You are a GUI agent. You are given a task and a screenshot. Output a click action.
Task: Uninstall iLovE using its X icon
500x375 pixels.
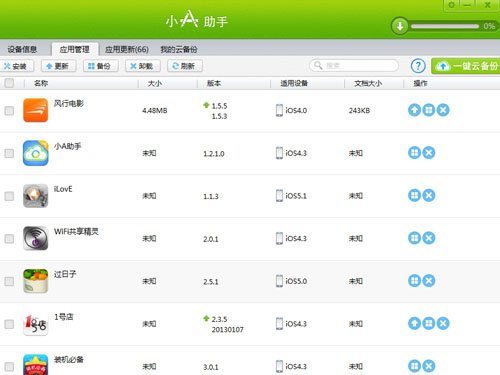click(x=429, y=195)
